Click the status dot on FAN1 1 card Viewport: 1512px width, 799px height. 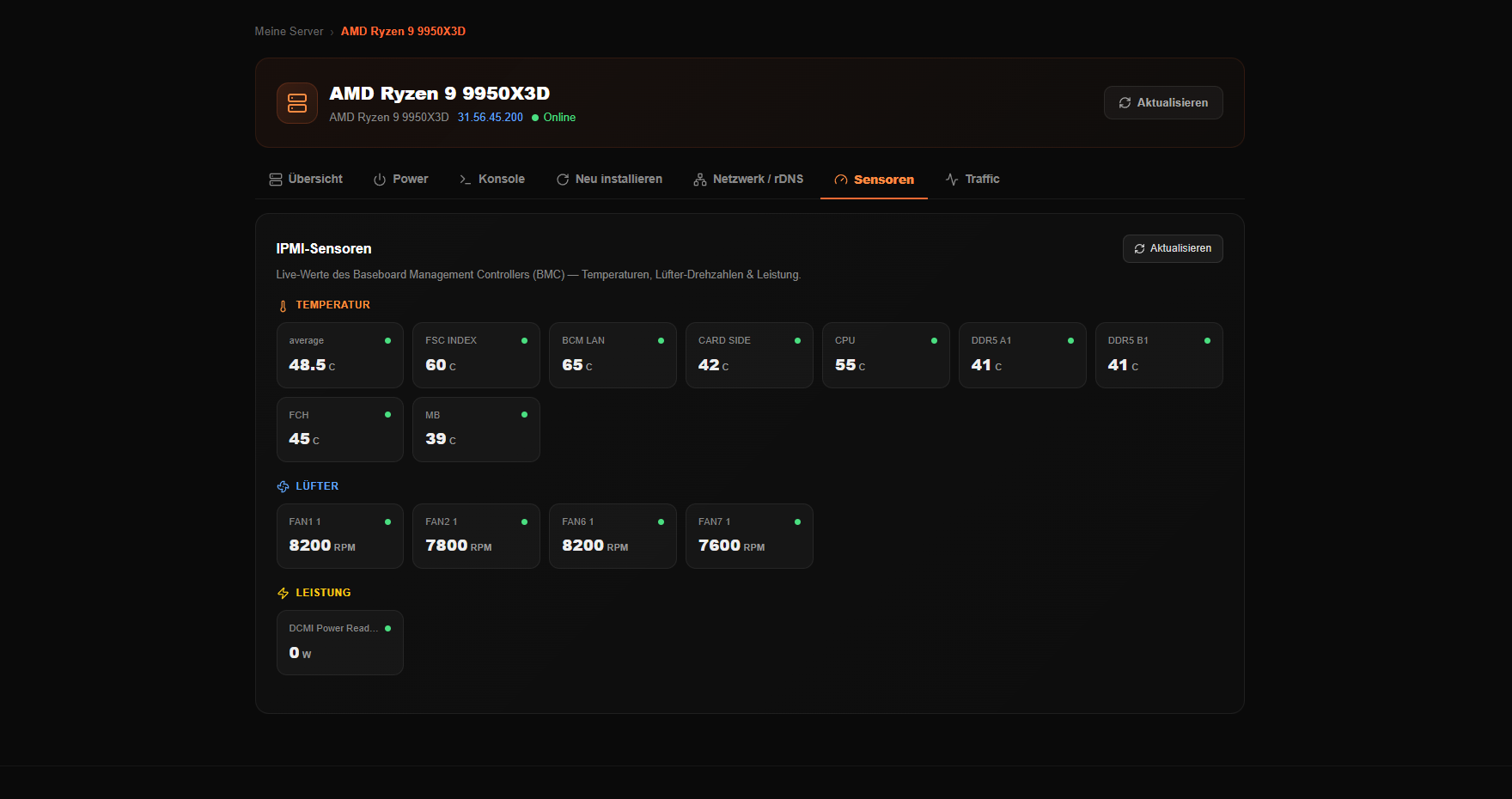(x=387, y=521)
